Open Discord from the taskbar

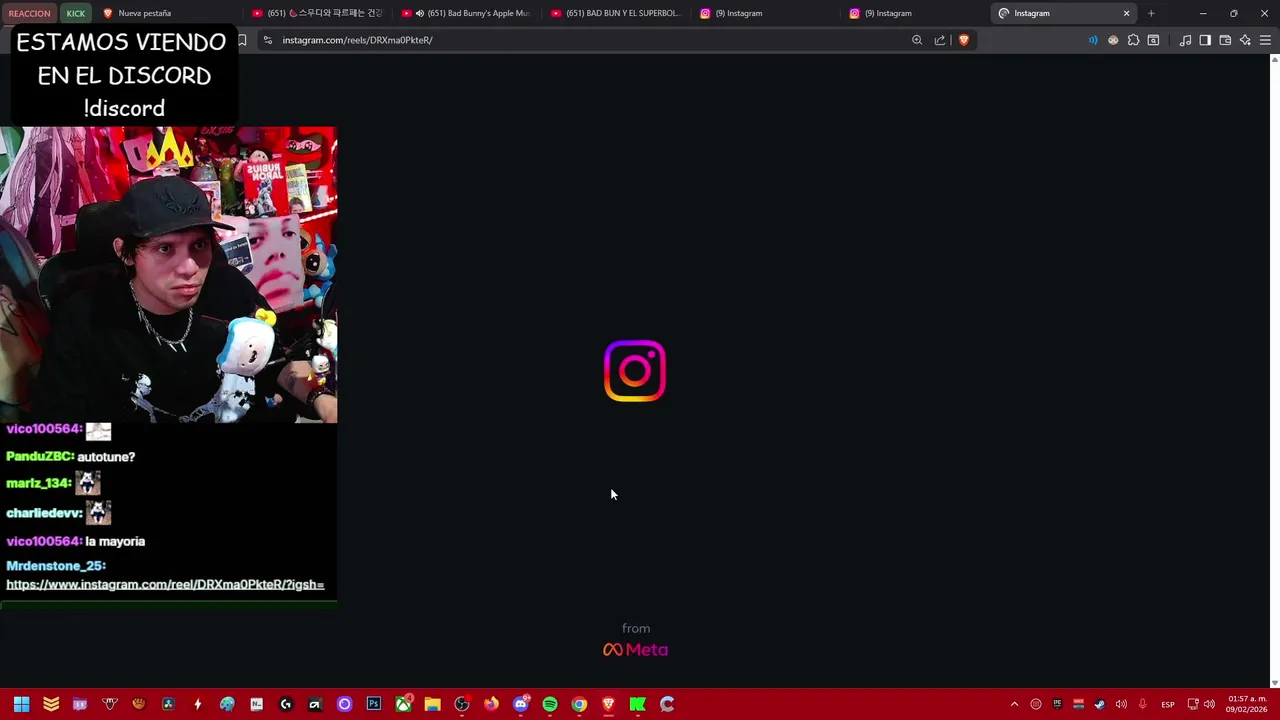pyautogui.click(x=520, y=704)
